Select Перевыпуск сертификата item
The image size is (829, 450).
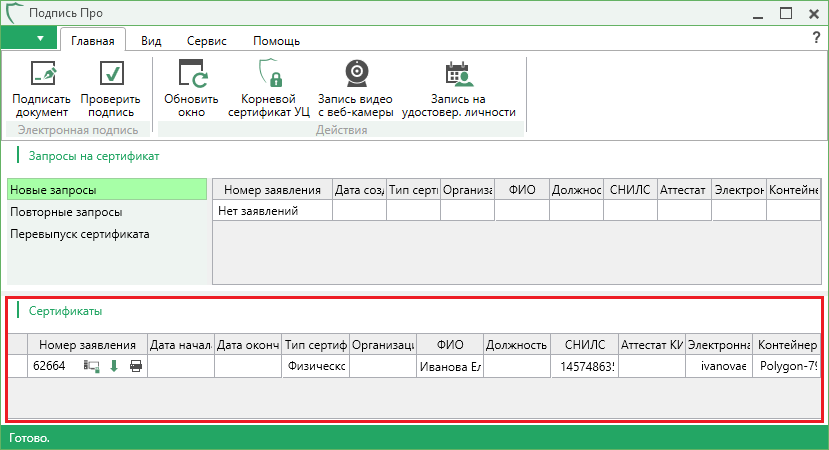(79, 234)
